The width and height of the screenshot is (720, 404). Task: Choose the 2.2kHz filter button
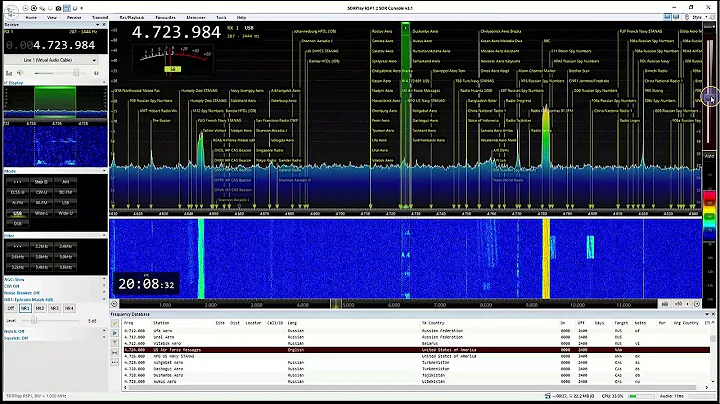click(41, 246)
